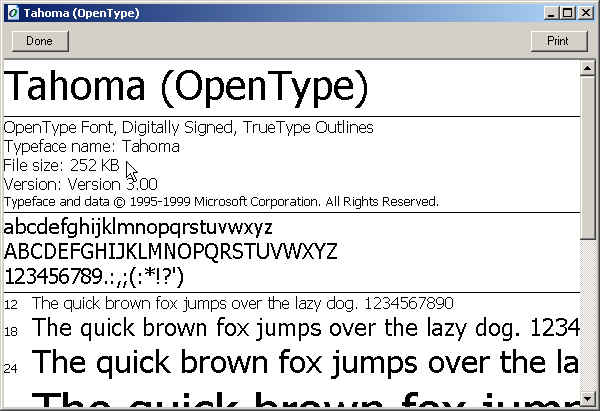This screenshot has height=411, width=600.
Task: Click the uppercase alphabet sample line
Action: click(x=171, y=251)
